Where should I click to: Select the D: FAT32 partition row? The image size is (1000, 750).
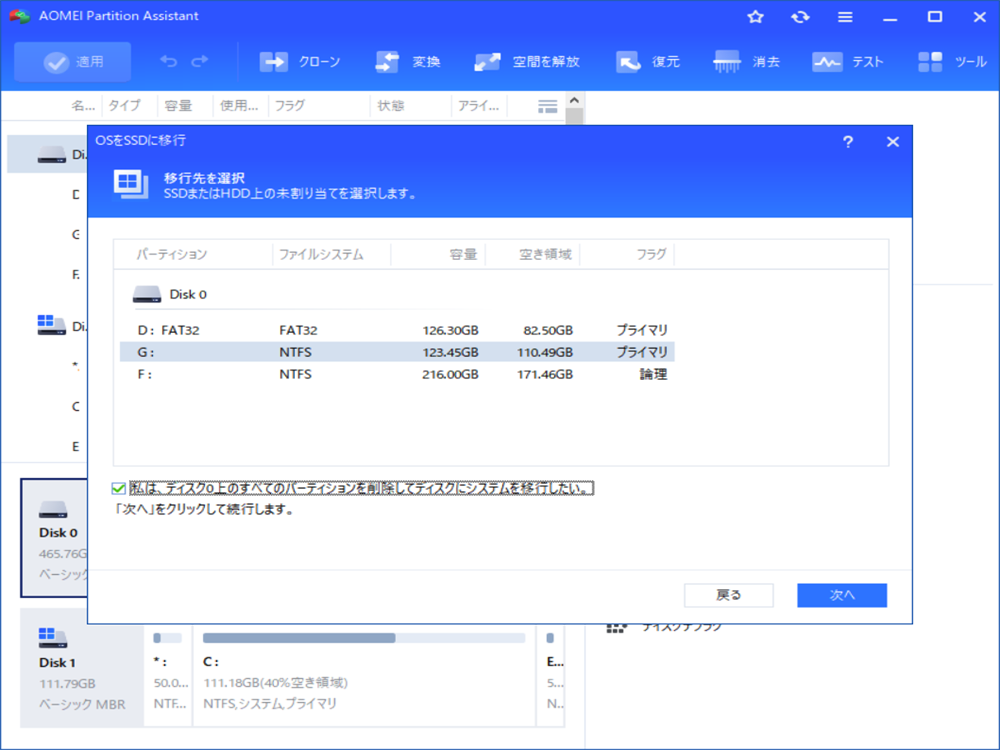pyautogui.click(x=396, y=330)
